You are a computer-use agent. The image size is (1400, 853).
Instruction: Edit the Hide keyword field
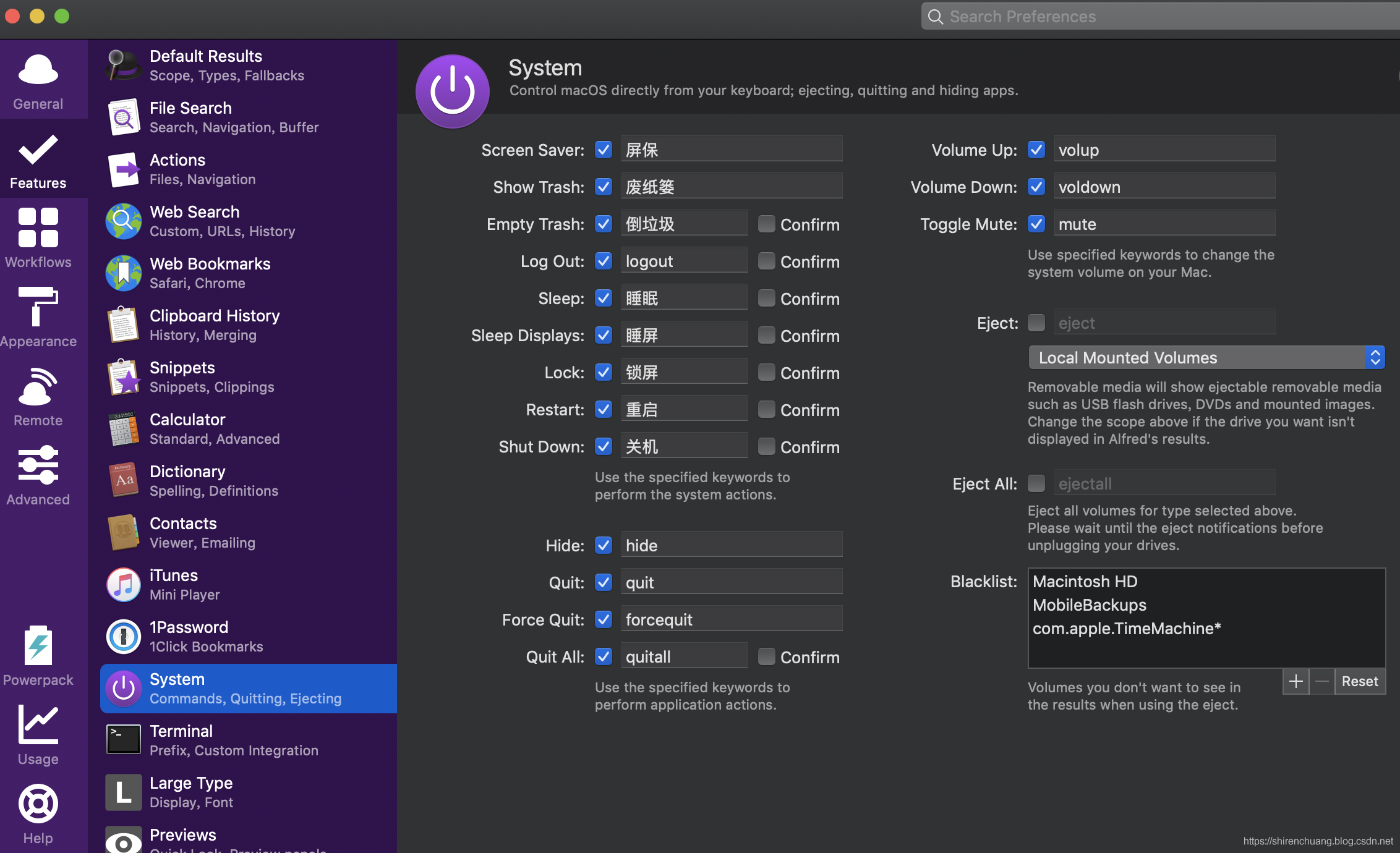[732, 545]
